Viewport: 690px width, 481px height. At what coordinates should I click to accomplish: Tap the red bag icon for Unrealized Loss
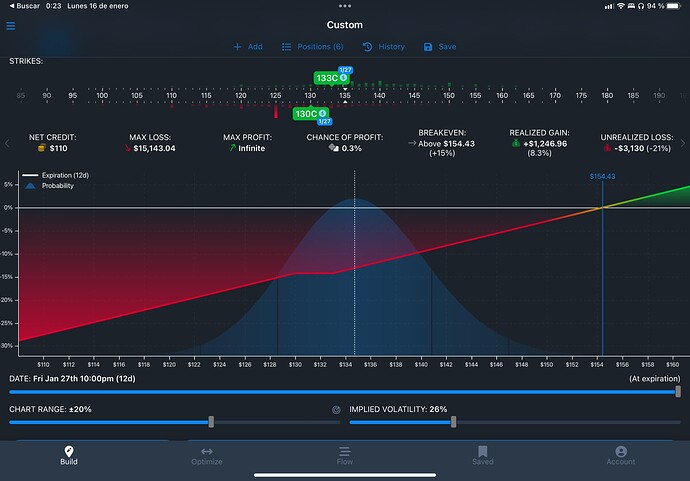click(607, 148)
